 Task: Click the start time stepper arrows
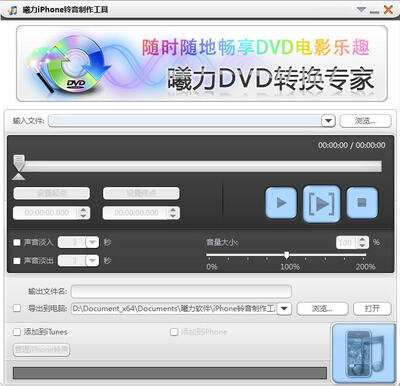tap(83, 213)
